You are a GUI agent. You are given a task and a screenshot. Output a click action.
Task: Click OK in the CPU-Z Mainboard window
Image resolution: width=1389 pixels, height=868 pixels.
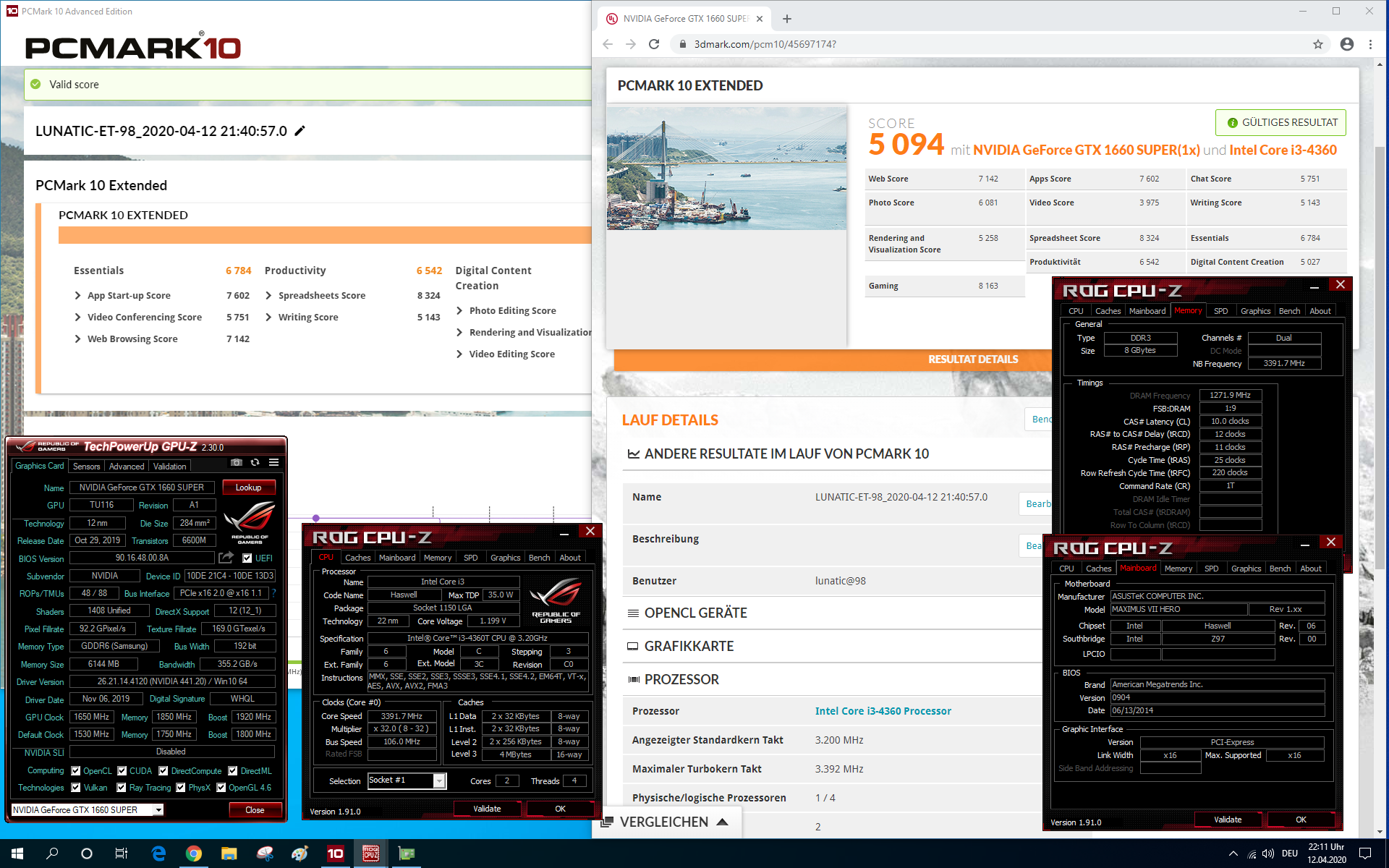click(1301, 820)
